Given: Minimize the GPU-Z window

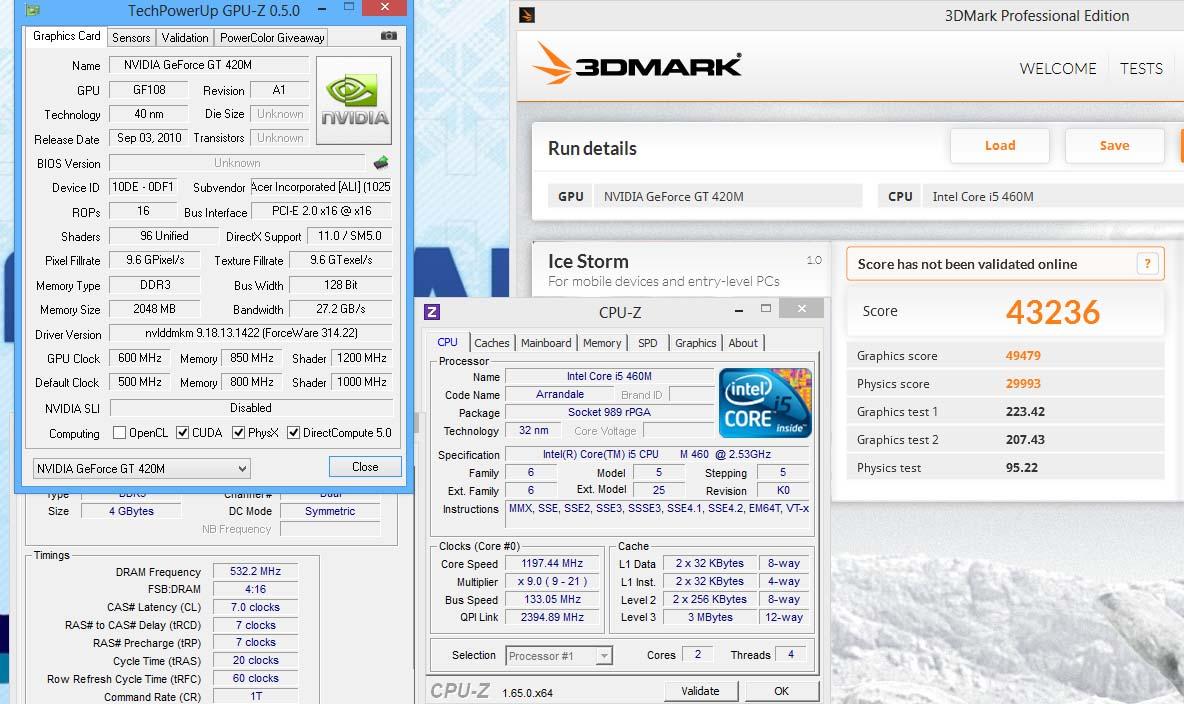Looking at the screenshot, I should pyautogui.click(x=322, y=9).
